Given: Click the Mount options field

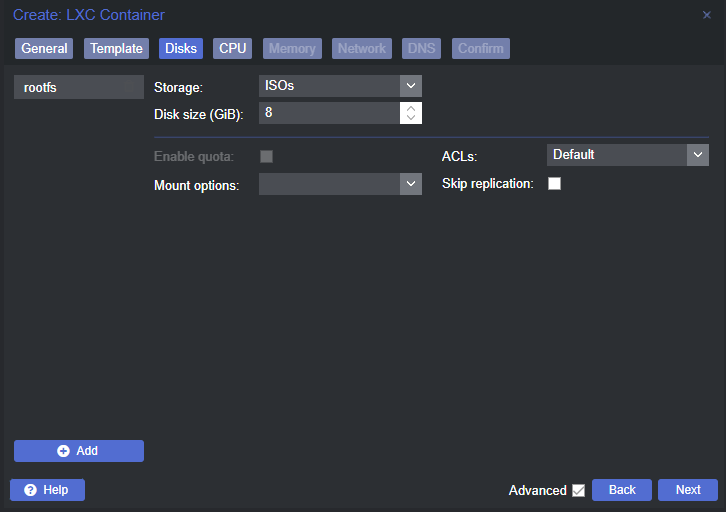Looking at the screenshot, I should pyautogui.click(x=329, y=184).
